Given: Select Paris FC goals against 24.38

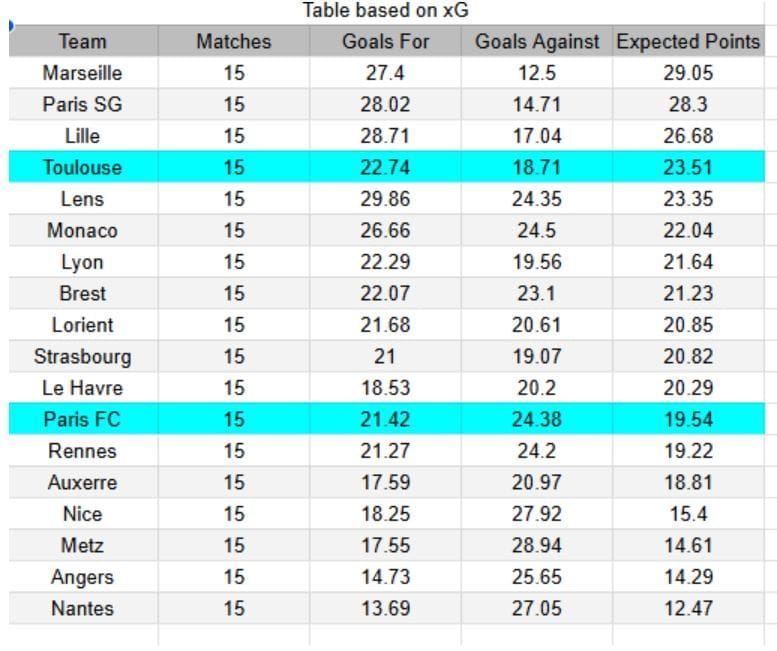Looking at the screenshot, I should pyautogui.click(x=537, y=419).
